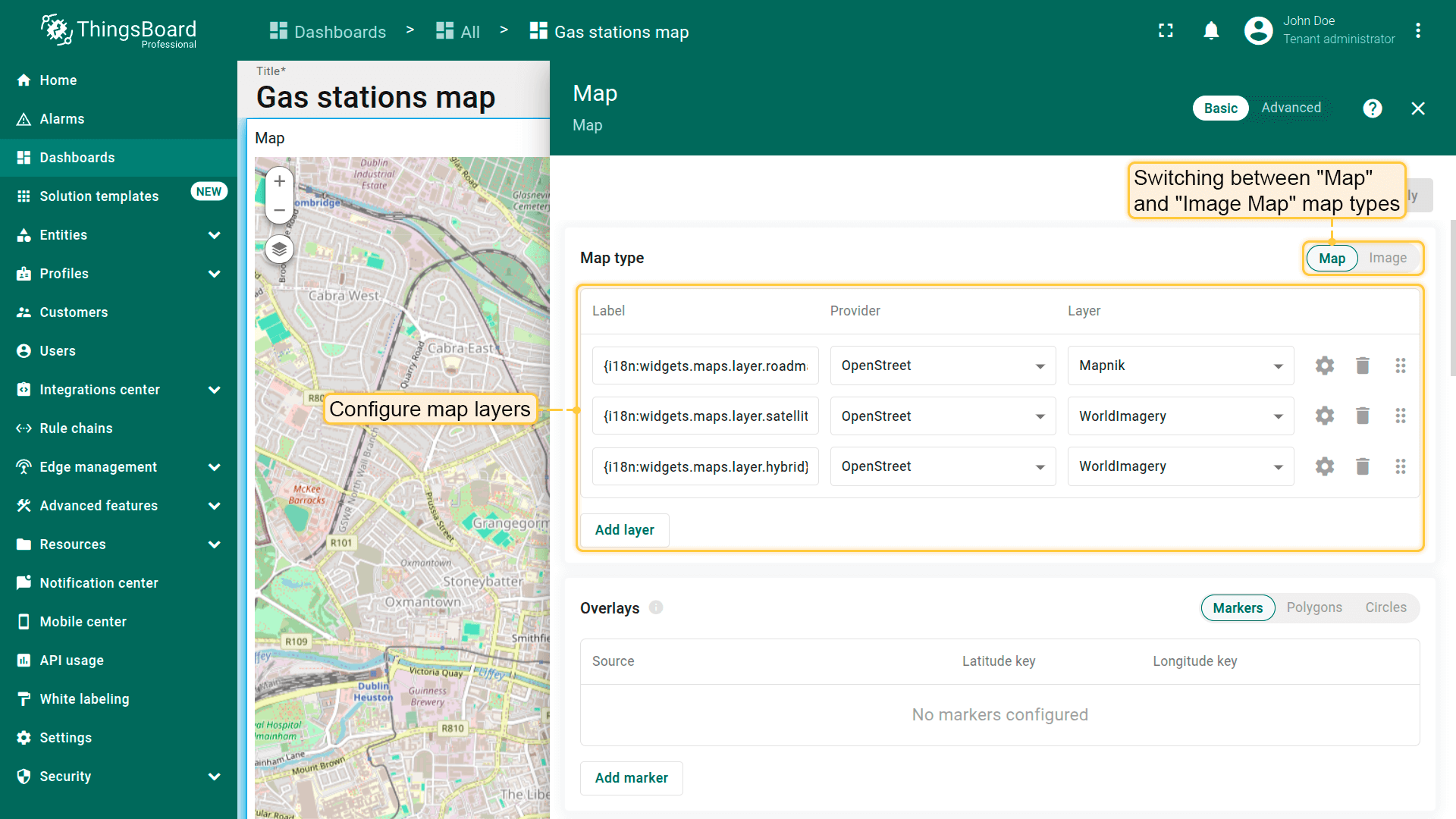Select Polygons overlay type
Screen dimensions: 1456x819
pos(1313,607)
